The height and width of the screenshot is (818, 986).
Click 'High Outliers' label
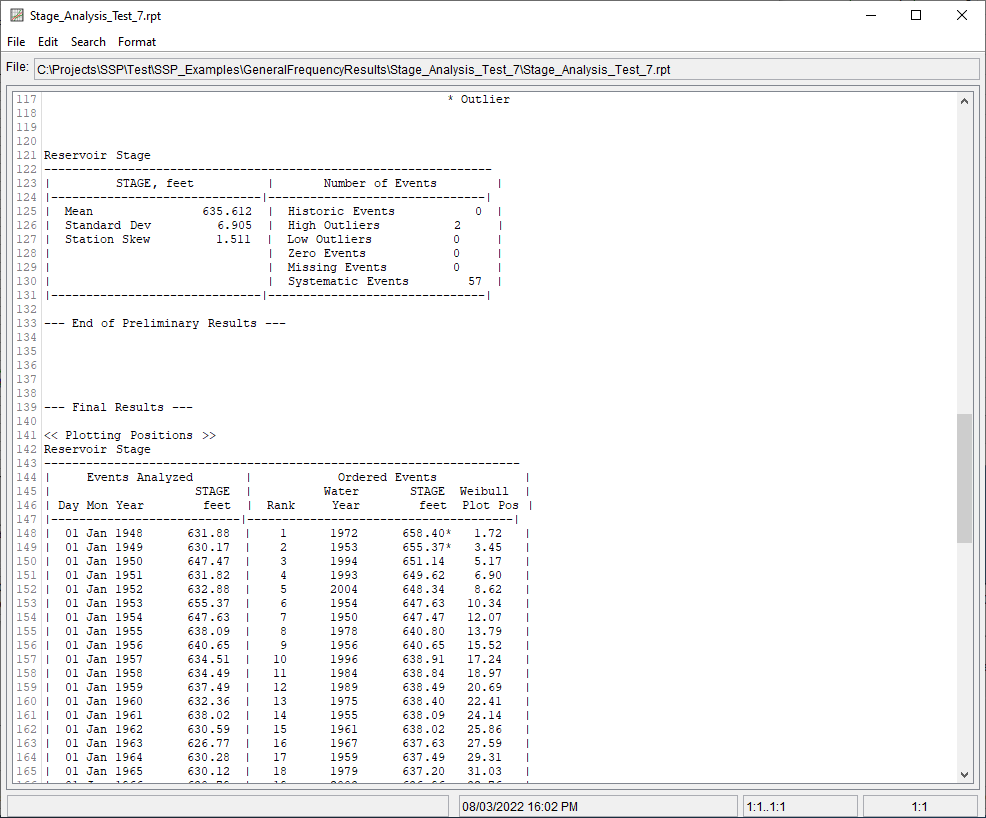pos(334,225)
